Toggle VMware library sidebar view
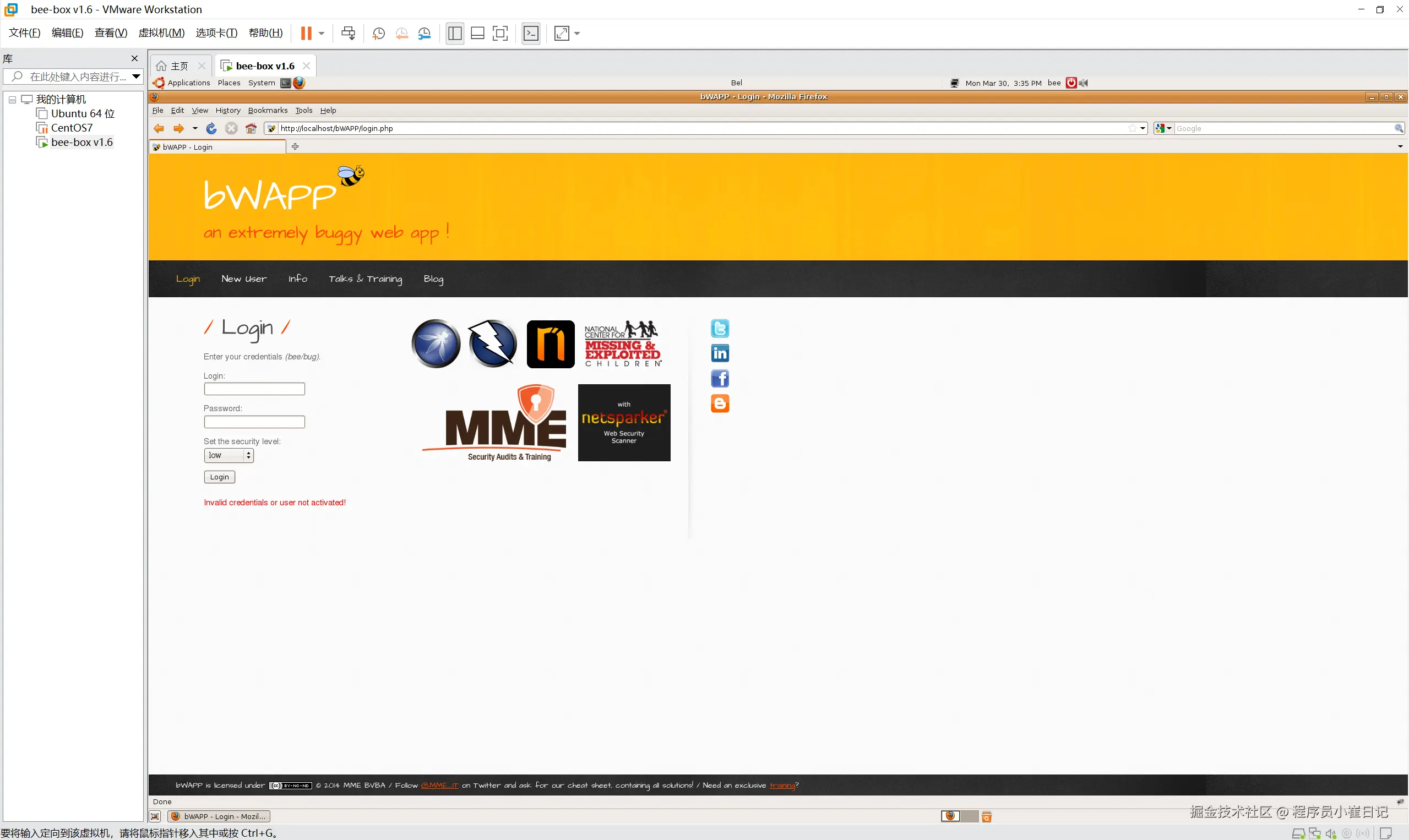 [x=455, y=34]
